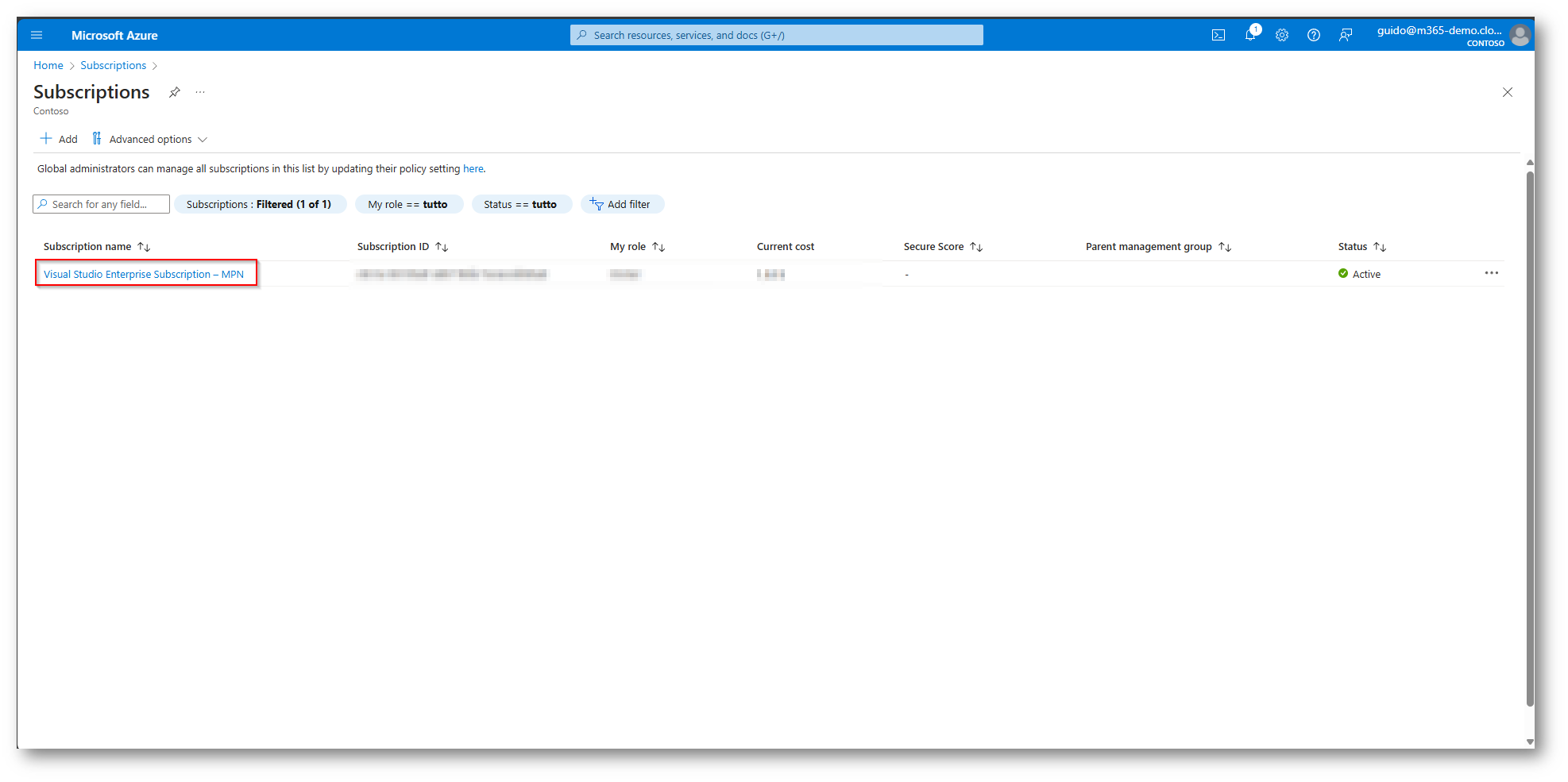Open row context menu ellipsis for subscription

pos(1492,273)
